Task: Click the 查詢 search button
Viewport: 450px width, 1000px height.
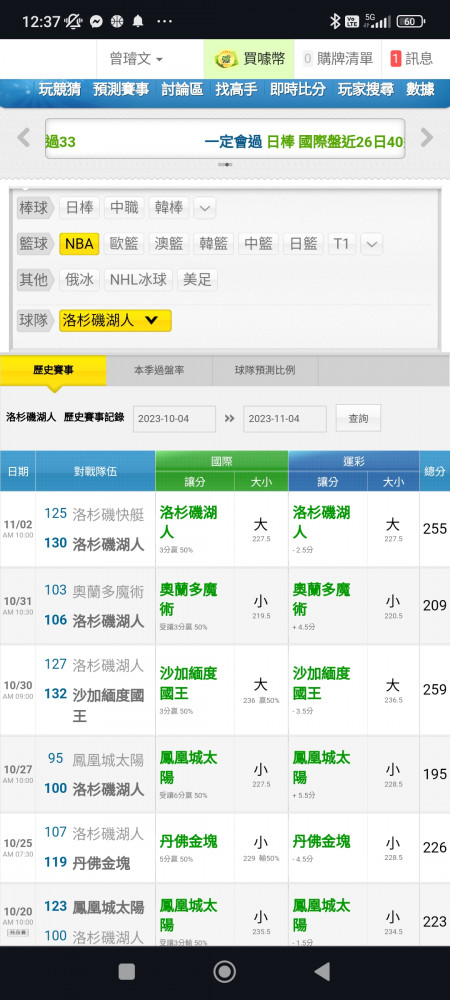Action: pos(358,418)
